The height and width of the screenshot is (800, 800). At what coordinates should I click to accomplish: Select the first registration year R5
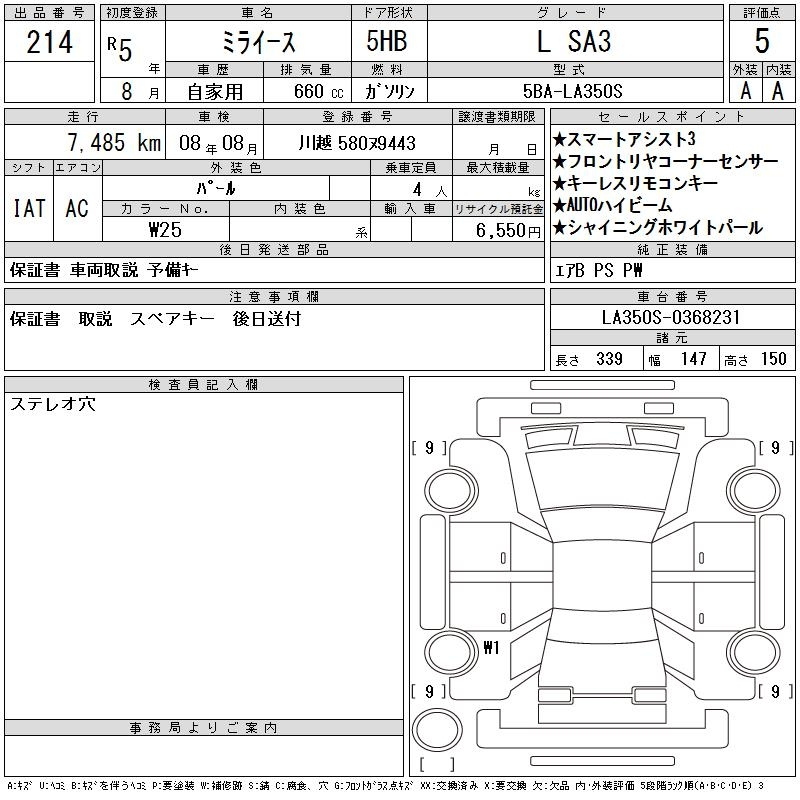point(120,49)
